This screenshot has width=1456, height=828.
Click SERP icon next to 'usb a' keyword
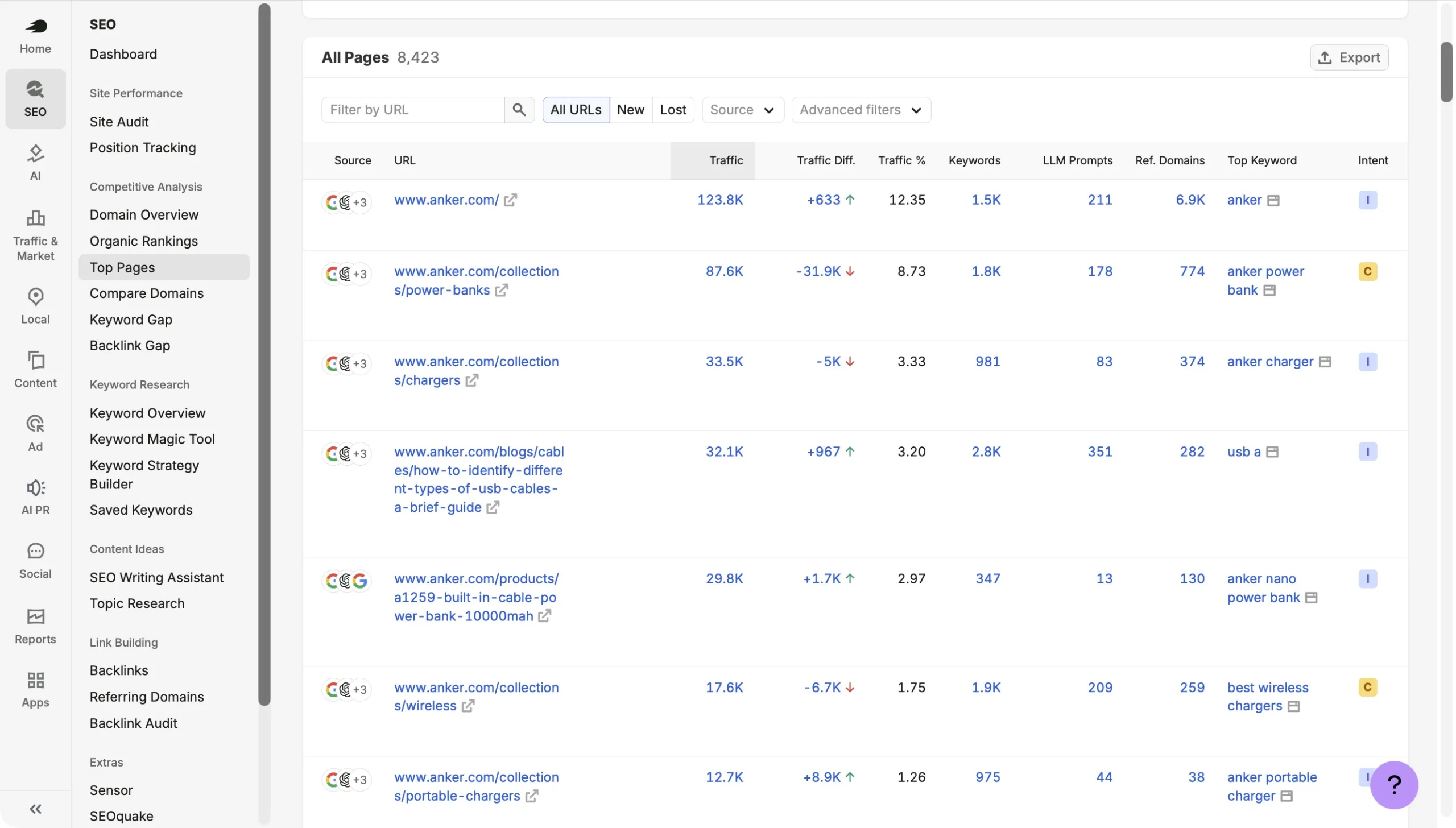coord(1272,452)
